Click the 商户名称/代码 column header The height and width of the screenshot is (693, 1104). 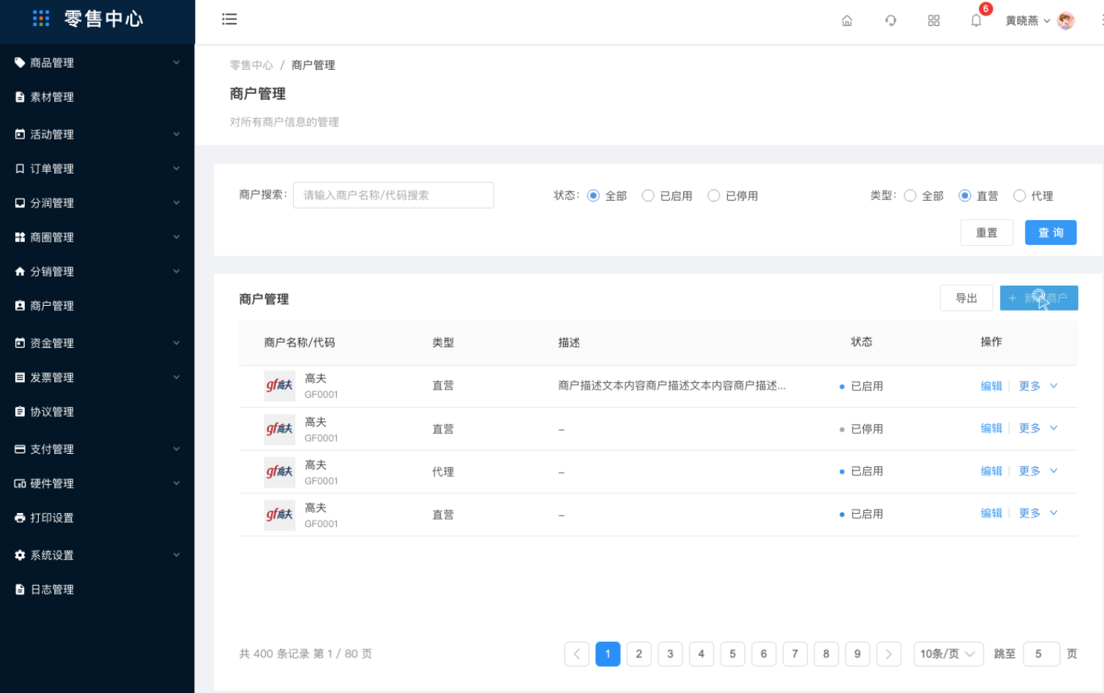299,342
